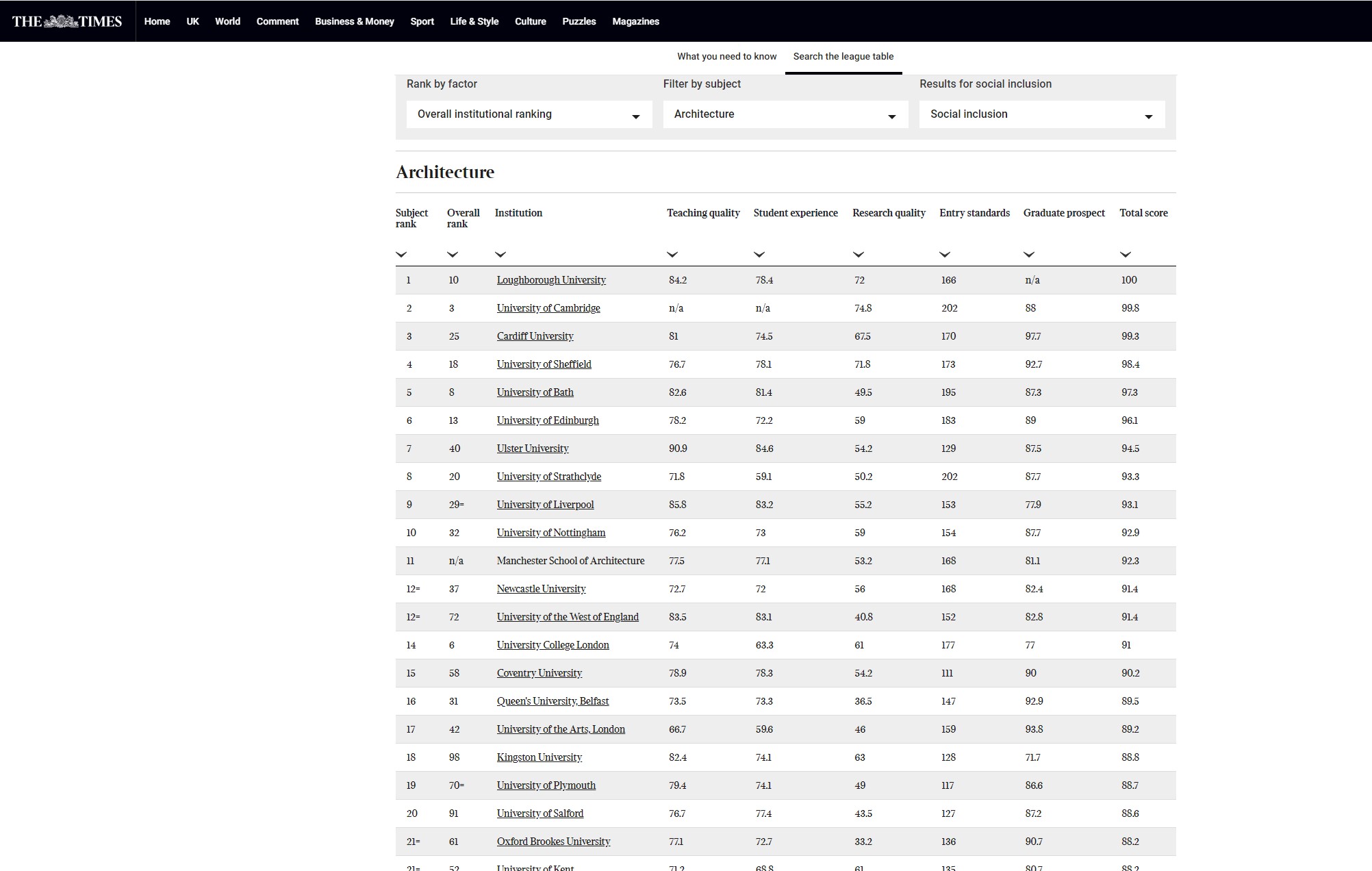Sort by Teaching quality chevron
1372x871 pixels.
pos(672,255)
